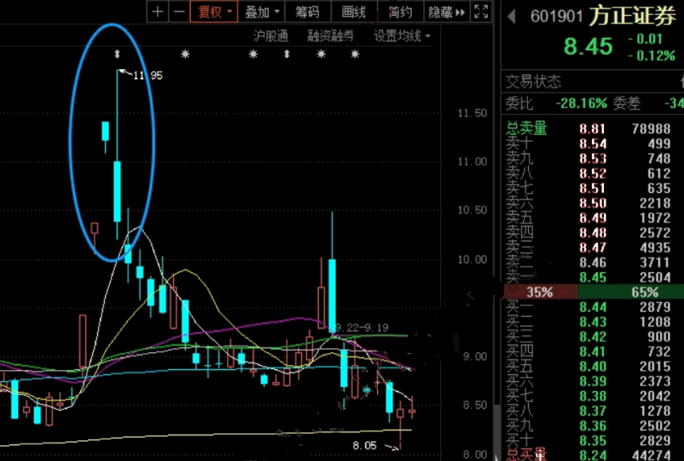The width and height of the screenshot is (684, 461).
Task: Click the 买九 price 8.36
Action: [593, 426]
